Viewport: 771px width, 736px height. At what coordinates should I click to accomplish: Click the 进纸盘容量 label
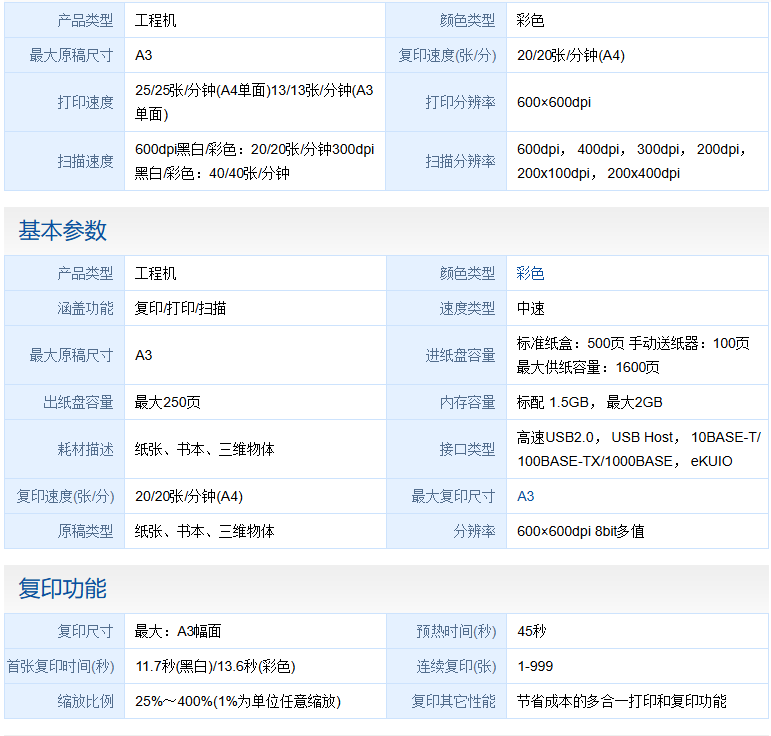(460, 355)
